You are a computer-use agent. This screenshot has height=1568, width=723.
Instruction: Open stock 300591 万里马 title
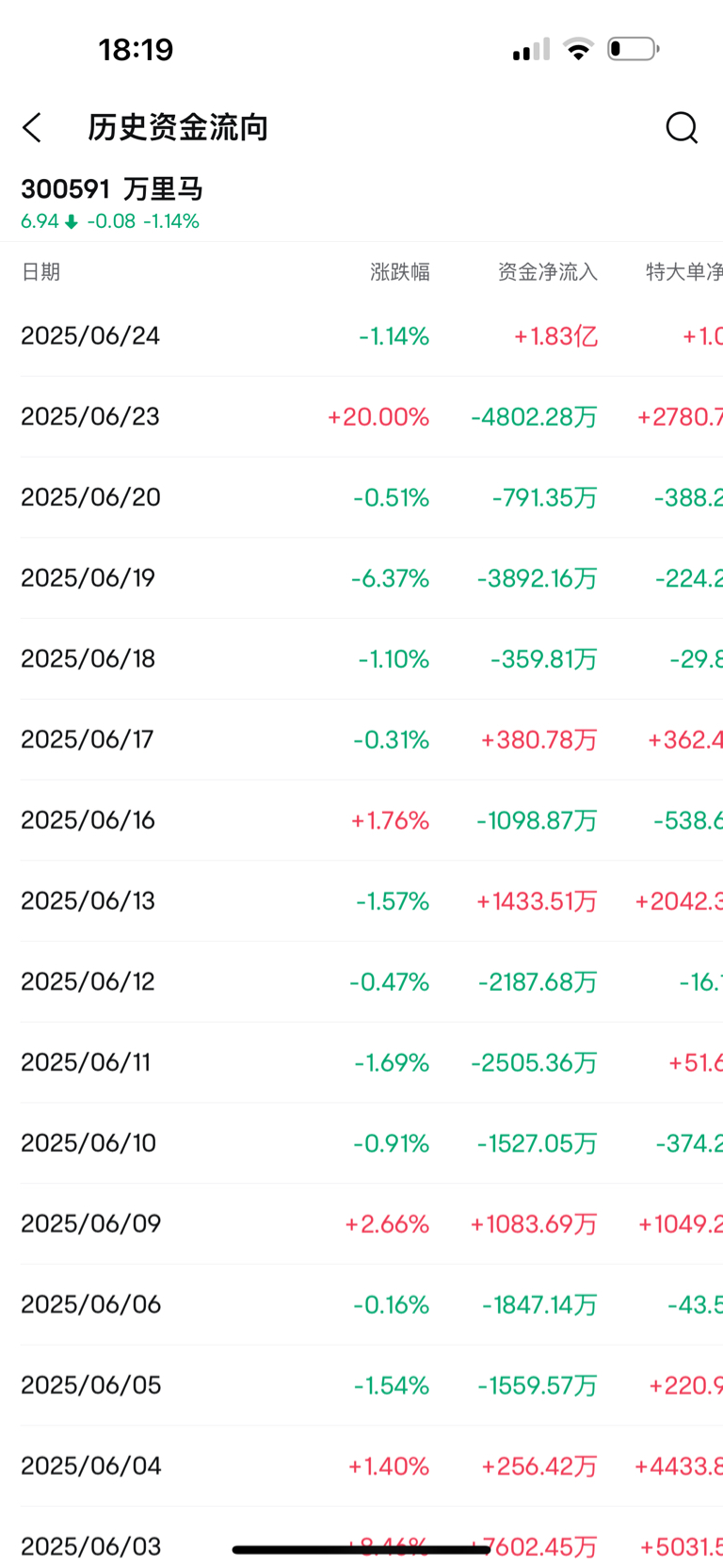tap(112, 189)
